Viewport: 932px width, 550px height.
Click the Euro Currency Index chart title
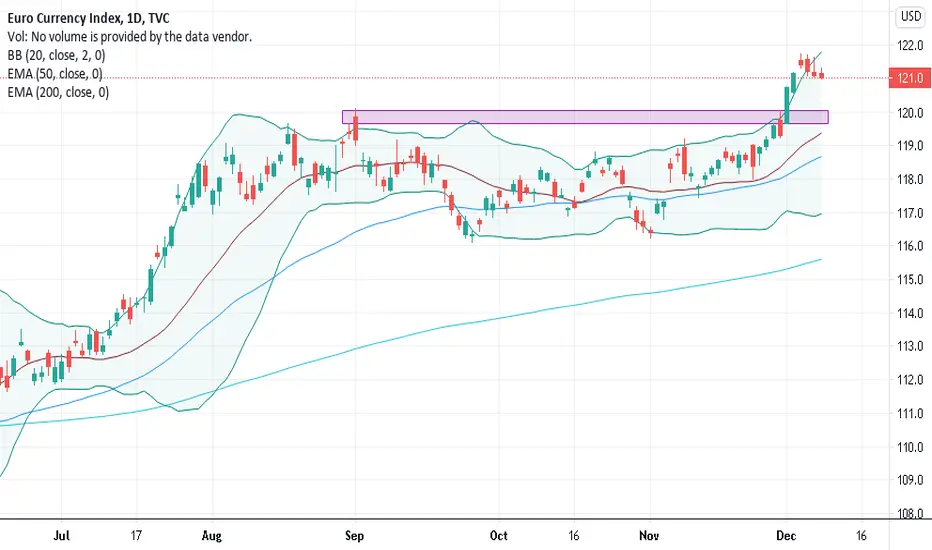pos(89,18)
